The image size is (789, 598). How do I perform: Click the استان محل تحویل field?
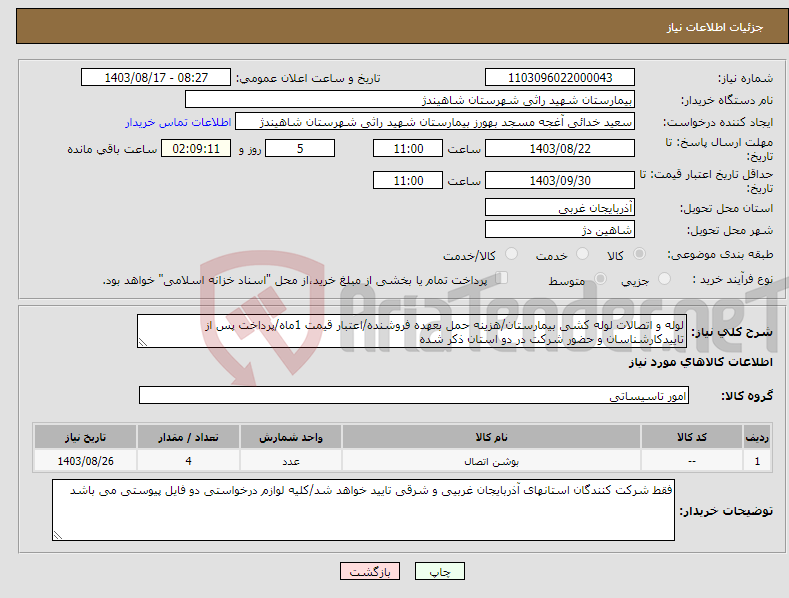pyautogui.click(x=560, y=207)
